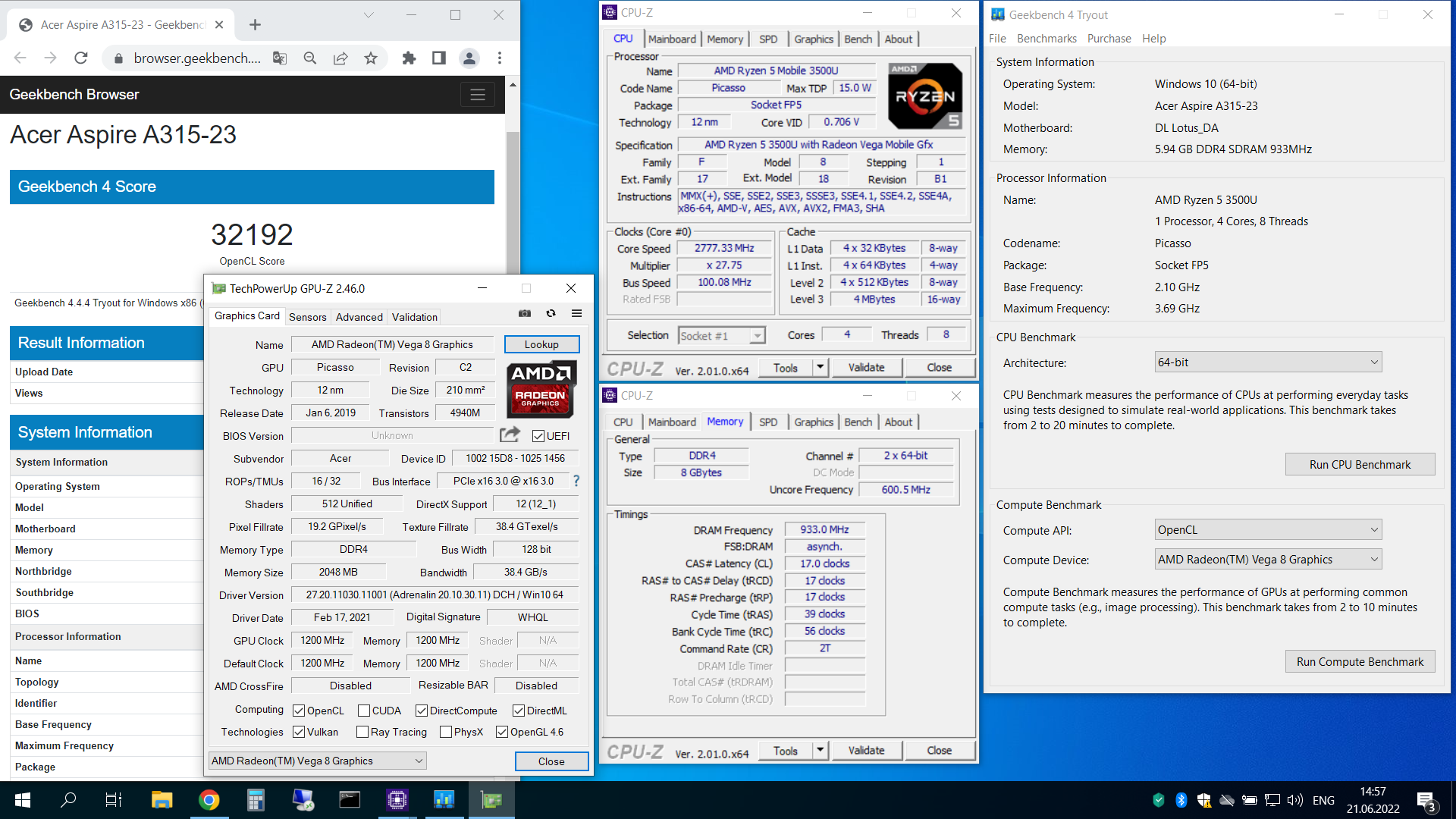This screenshot has height=819, width=1456.
Task: Open the Windows Start menu
Action: 23,800
